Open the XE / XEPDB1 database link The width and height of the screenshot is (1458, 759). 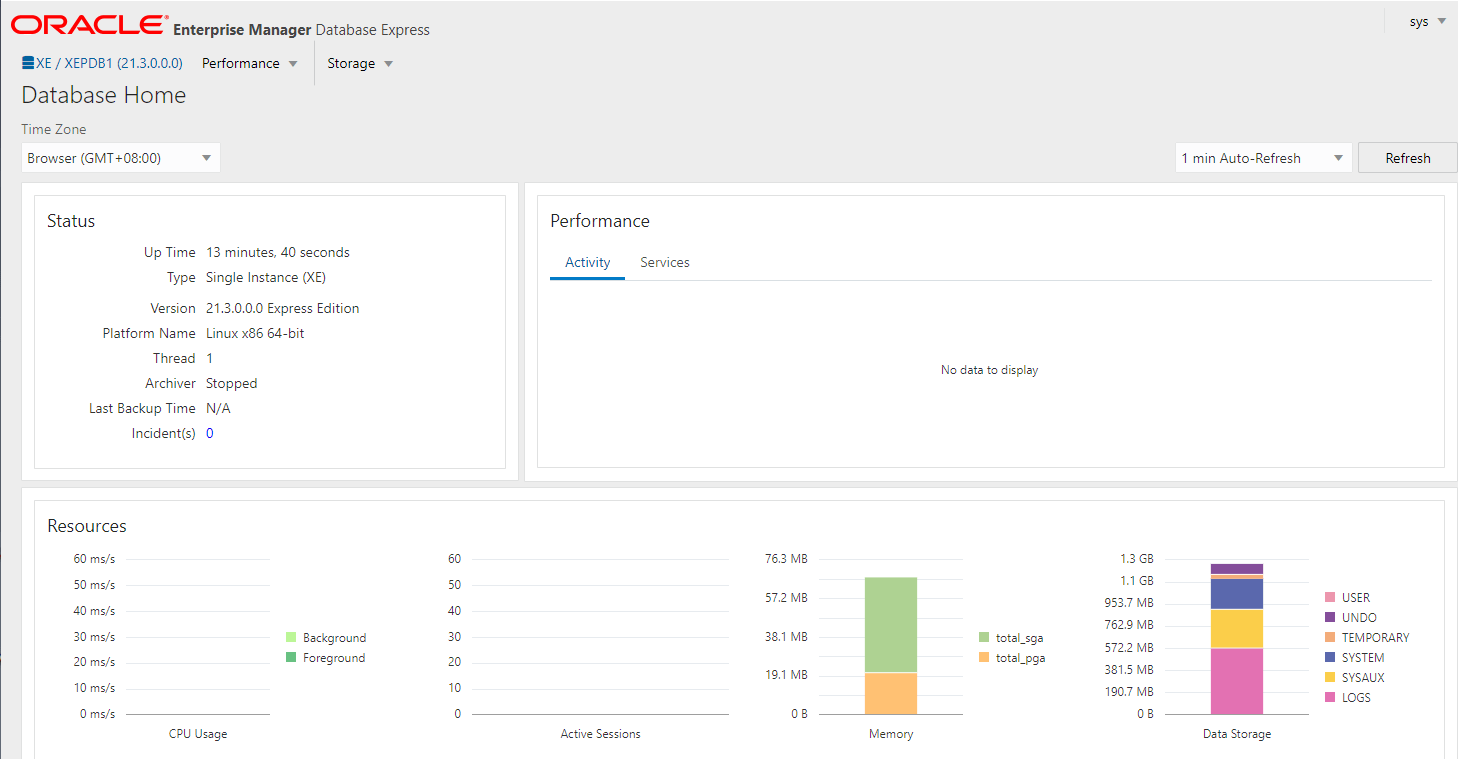(109, 63)
